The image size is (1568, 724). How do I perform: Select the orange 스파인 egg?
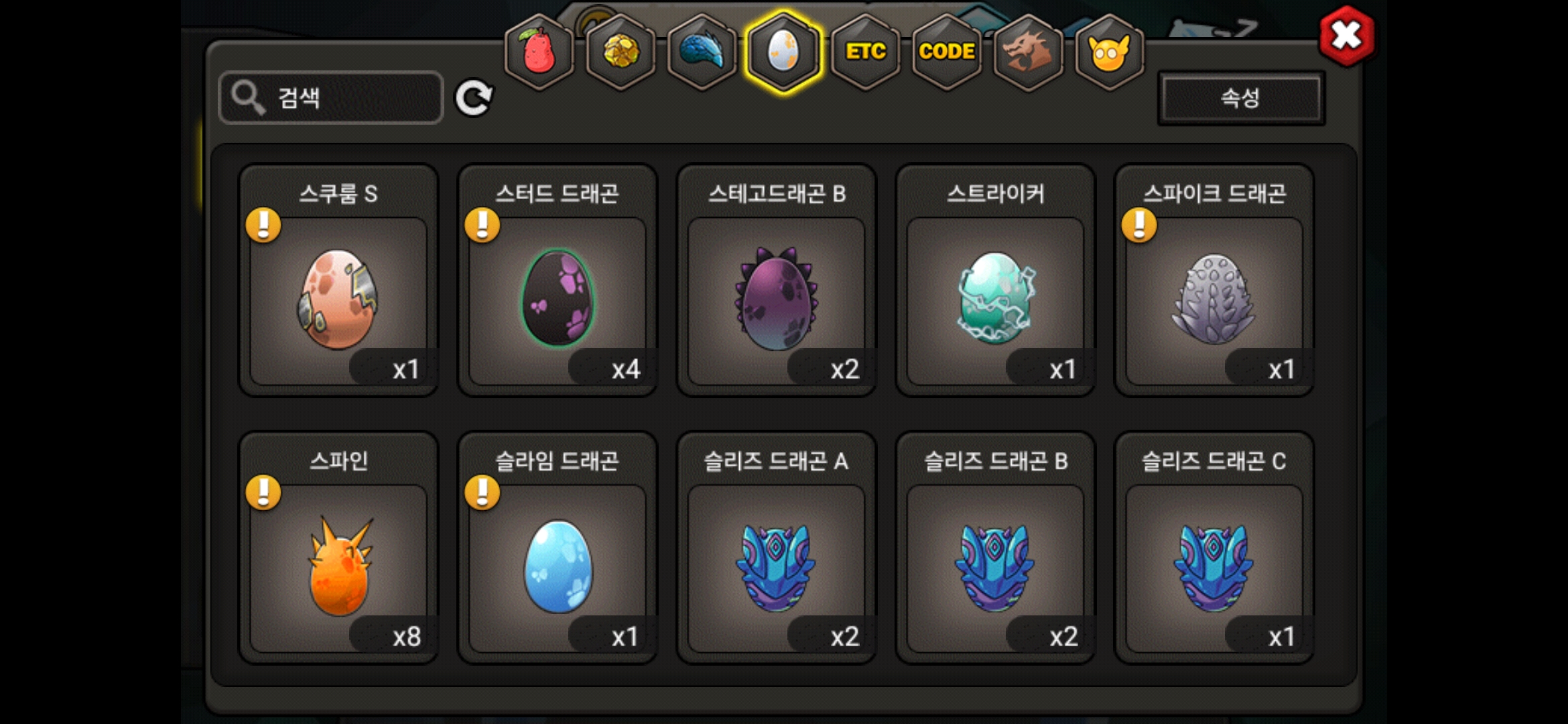338,548
